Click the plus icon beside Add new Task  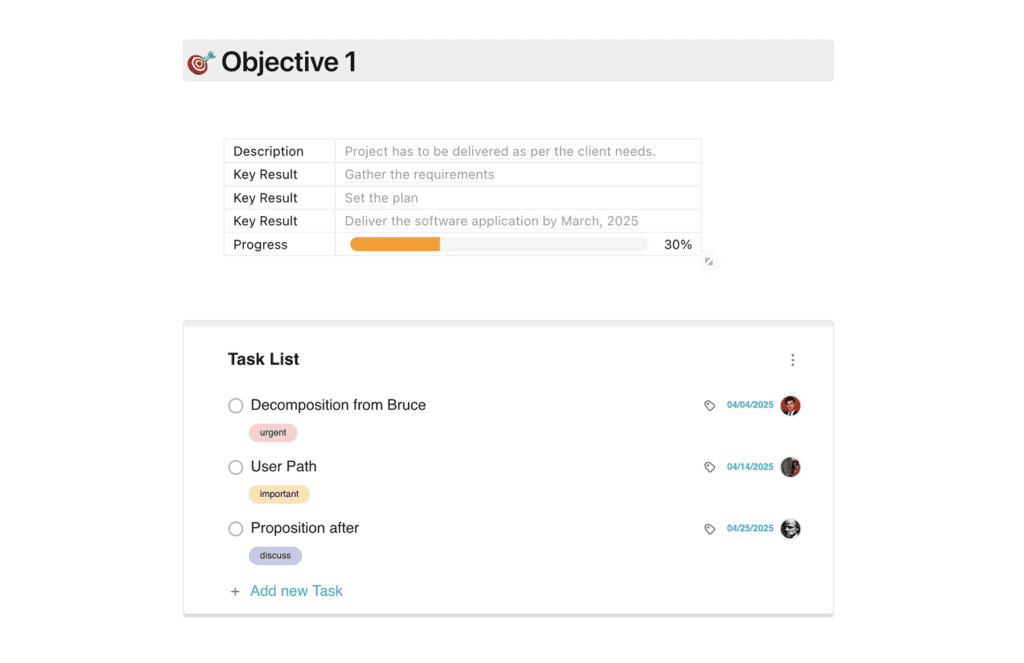[x=235, y=590]
